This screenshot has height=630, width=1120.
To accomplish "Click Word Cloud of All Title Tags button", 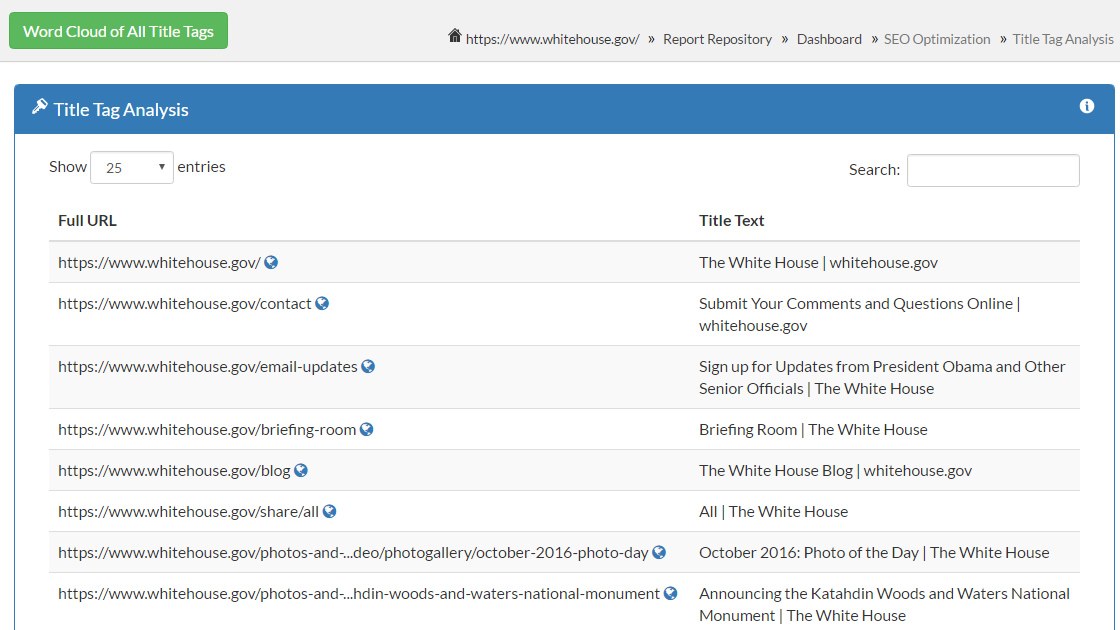I will click(x=119, y=31).
